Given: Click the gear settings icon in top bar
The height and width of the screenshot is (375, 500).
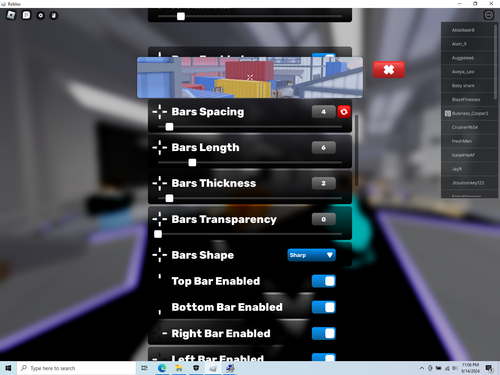Looking at the screenshot, I should [41, 15].
